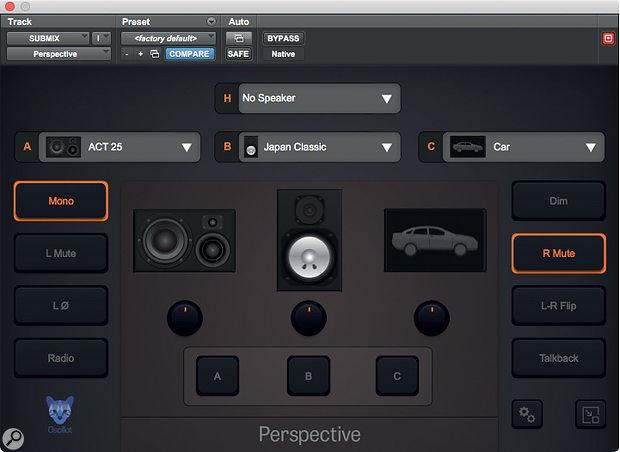Open the automation enable window icon

(x=238, y=38)
